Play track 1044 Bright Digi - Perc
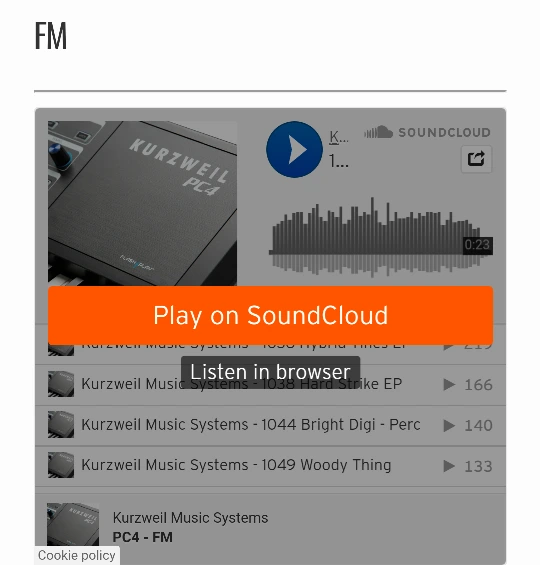 pos(251,425)
